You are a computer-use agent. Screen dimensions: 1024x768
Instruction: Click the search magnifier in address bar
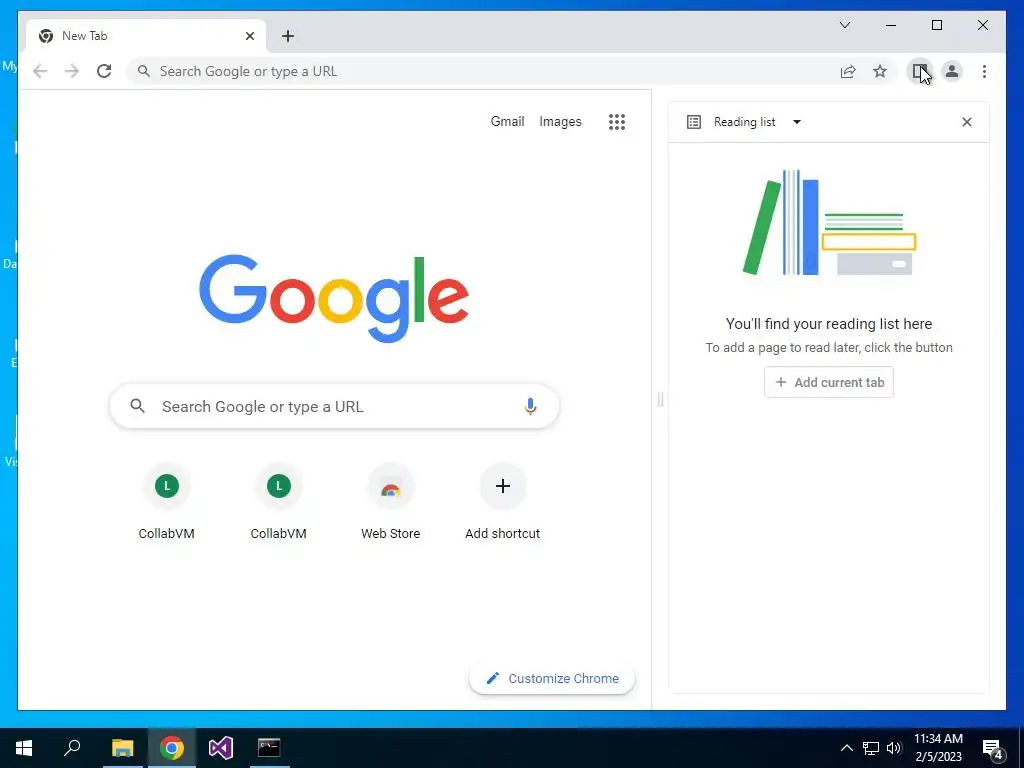click(x=144, y=71)
